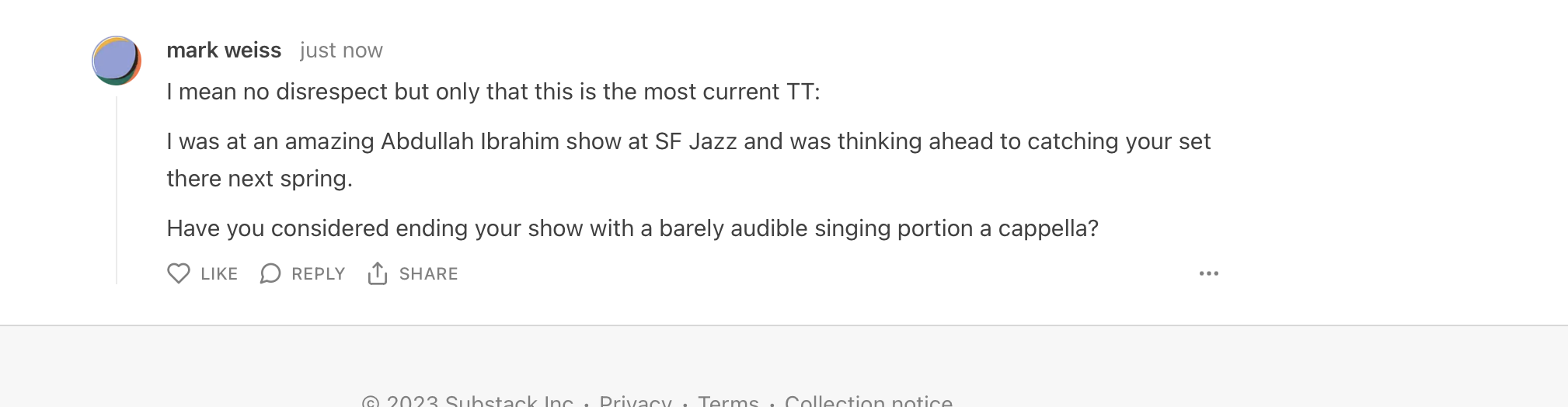Collapse the thread using the vertical line

tap(117, 190)
